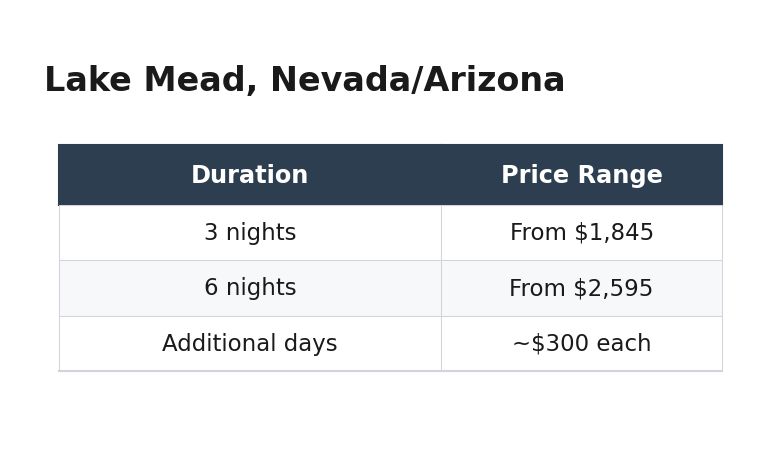The height and width of the screenshot is (459, 780).
Task: Click the Lake Mead, Nevada/Arizona heading
Action: (x=304, y=81)
